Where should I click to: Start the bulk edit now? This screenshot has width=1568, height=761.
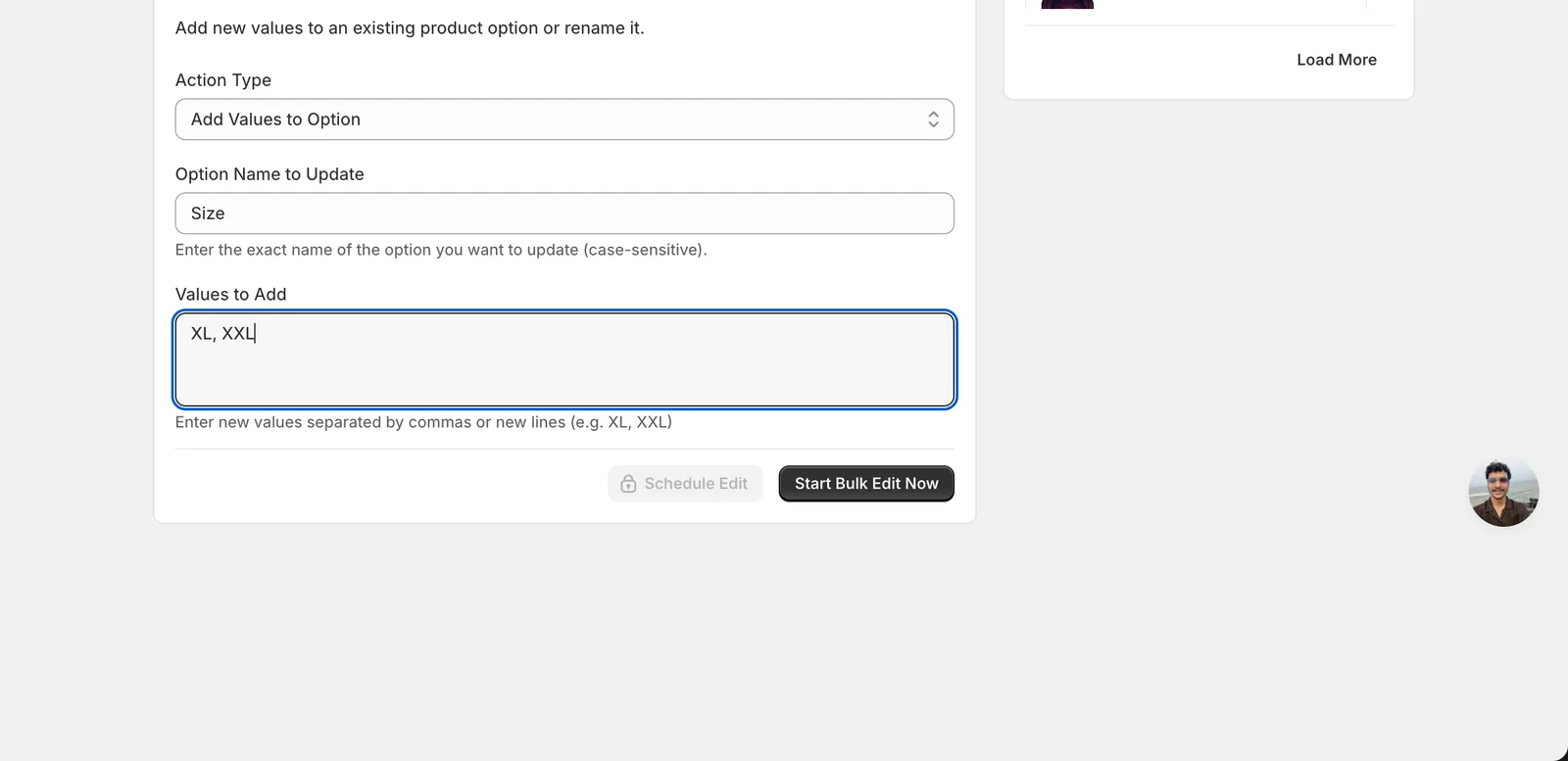pyautogui.click(x=866, y=484)
